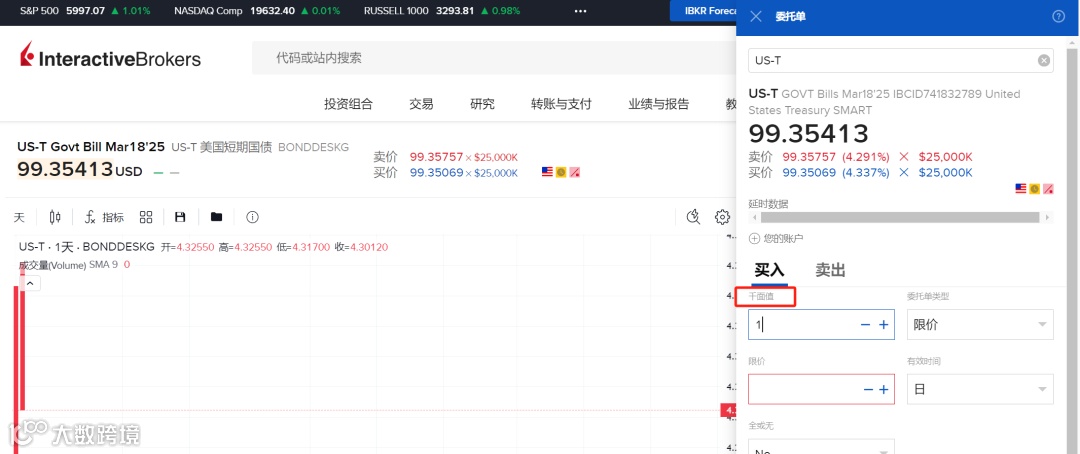The height and width of the screenshot is (454, 1080).
Task: Open the three-dots more indices menu
Action: 581,11
